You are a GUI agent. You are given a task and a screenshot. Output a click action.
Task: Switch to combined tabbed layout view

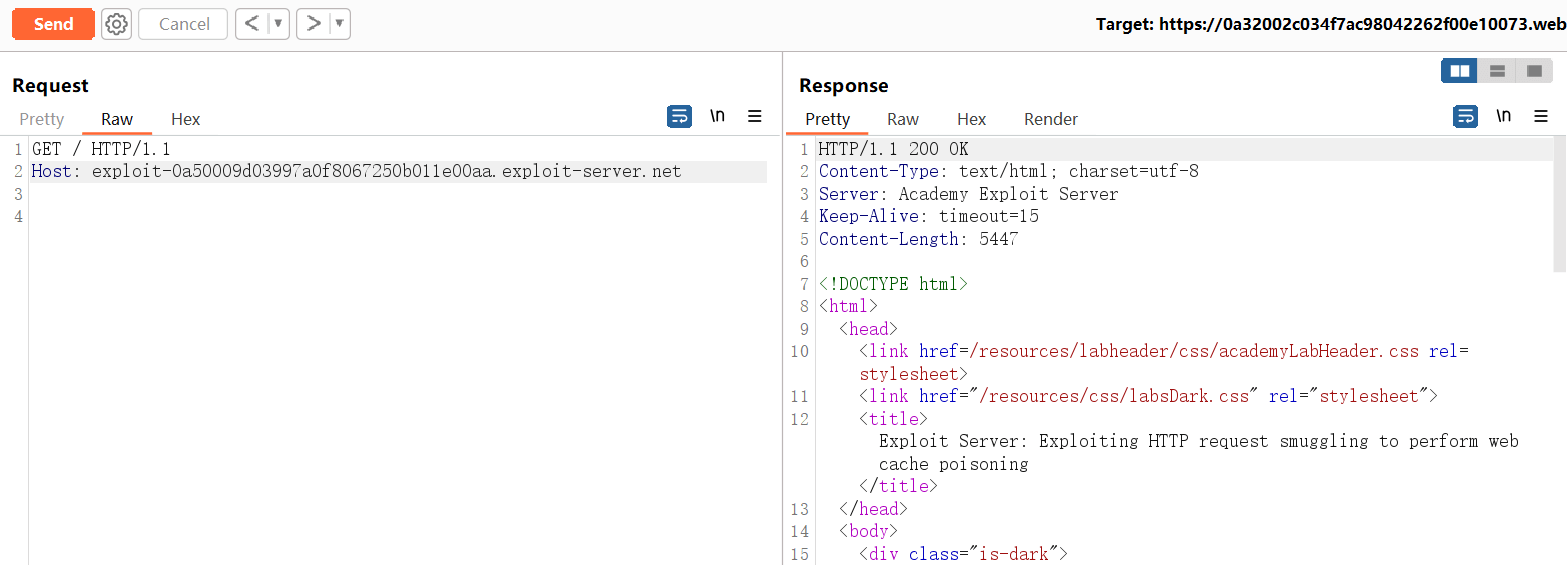coord(1534,71)
